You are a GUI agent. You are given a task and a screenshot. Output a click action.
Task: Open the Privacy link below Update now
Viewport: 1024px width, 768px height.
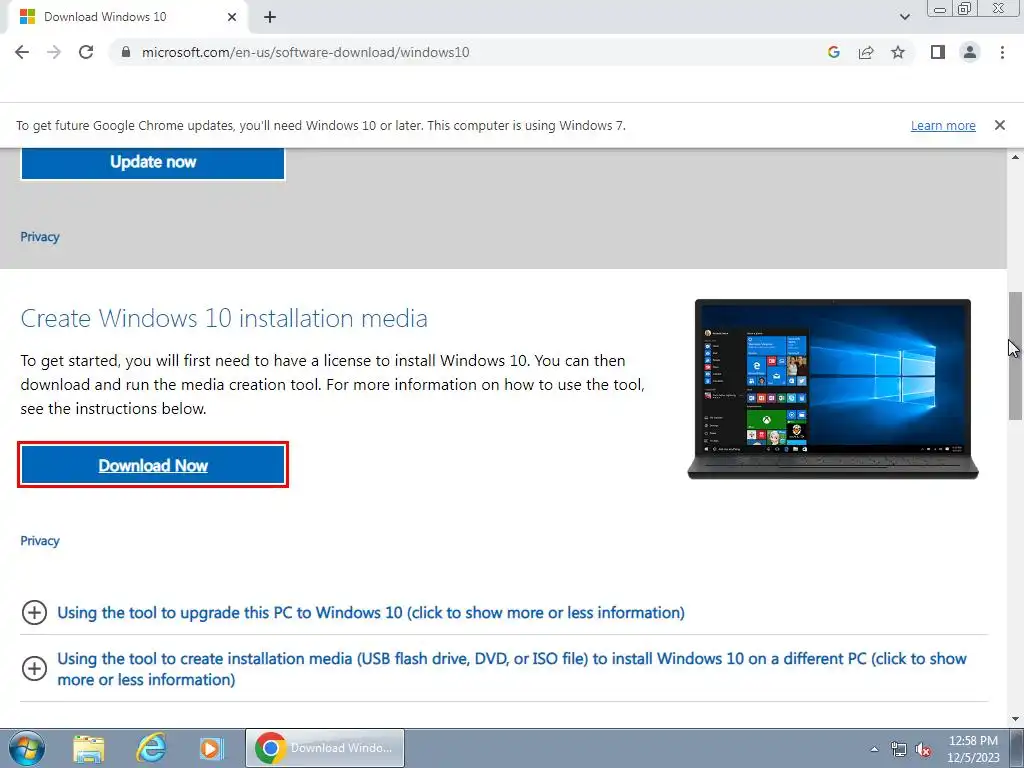tap(40, 237)
